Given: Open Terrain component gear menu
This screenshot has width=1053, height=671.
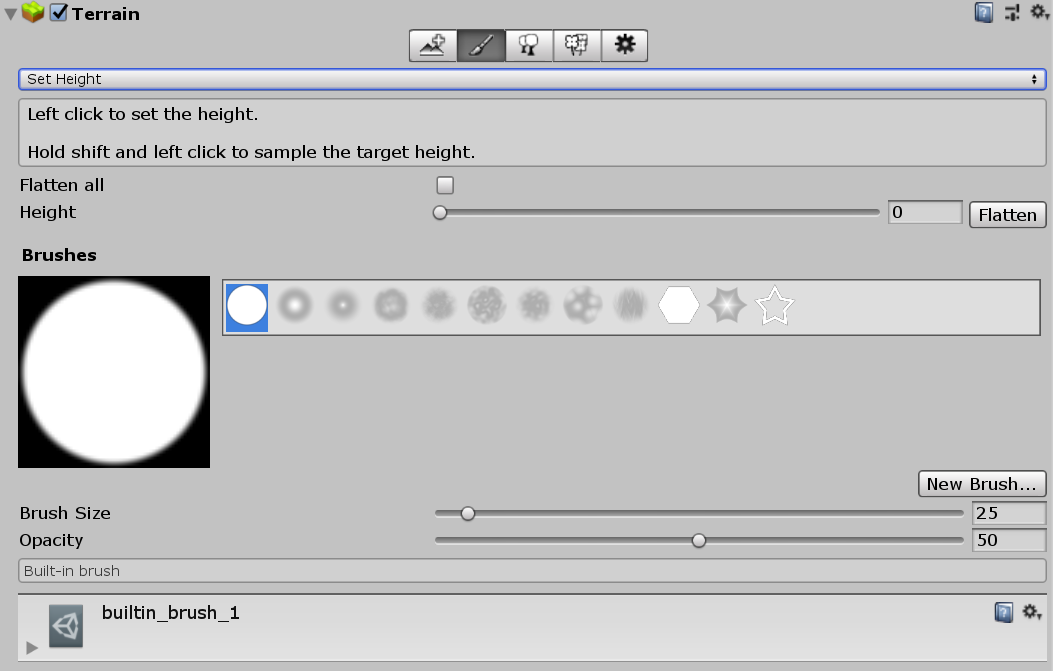Looking at the screenshot, I should pos(1039,12).
